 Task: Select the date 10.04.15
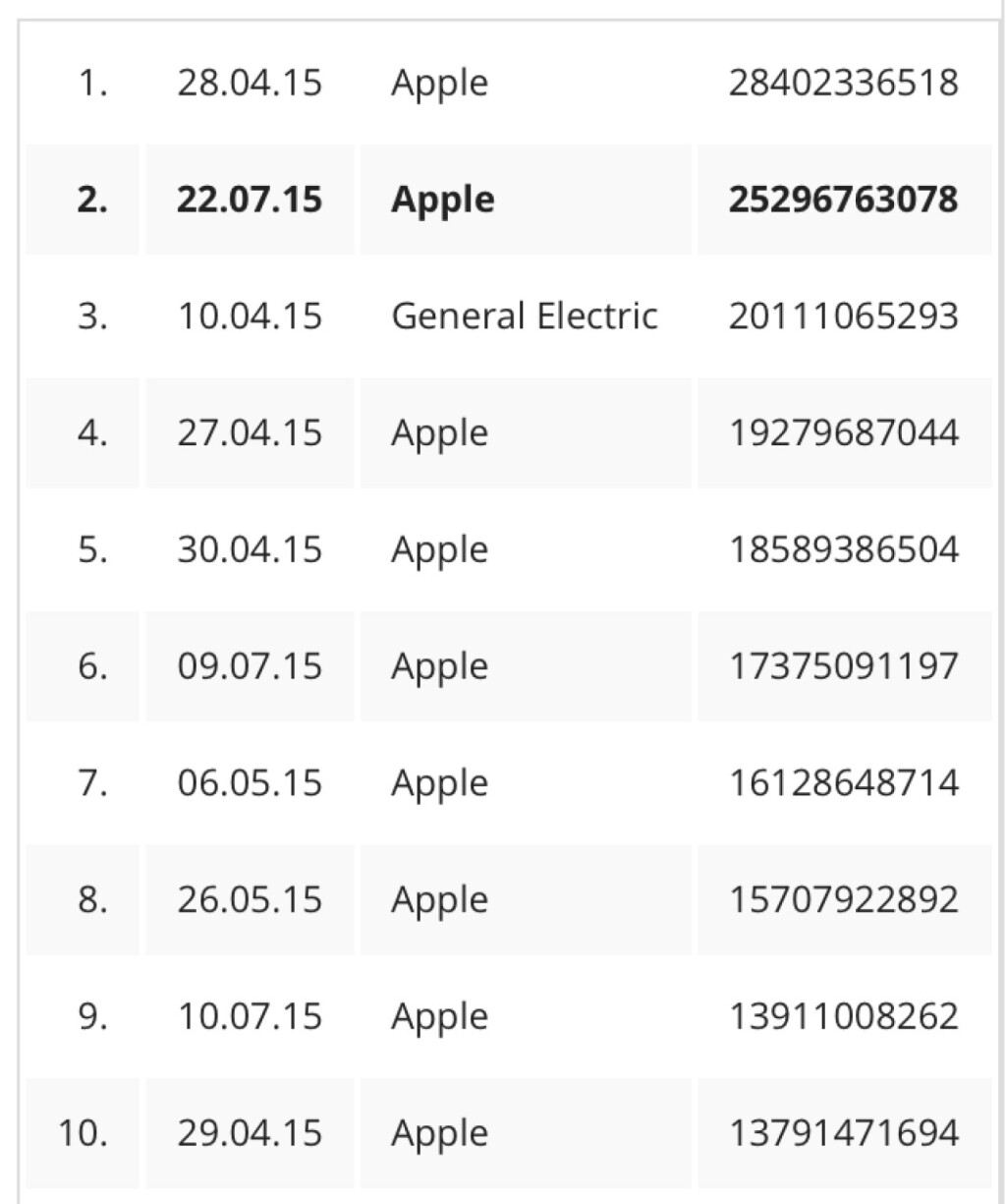tap(250, 316)
